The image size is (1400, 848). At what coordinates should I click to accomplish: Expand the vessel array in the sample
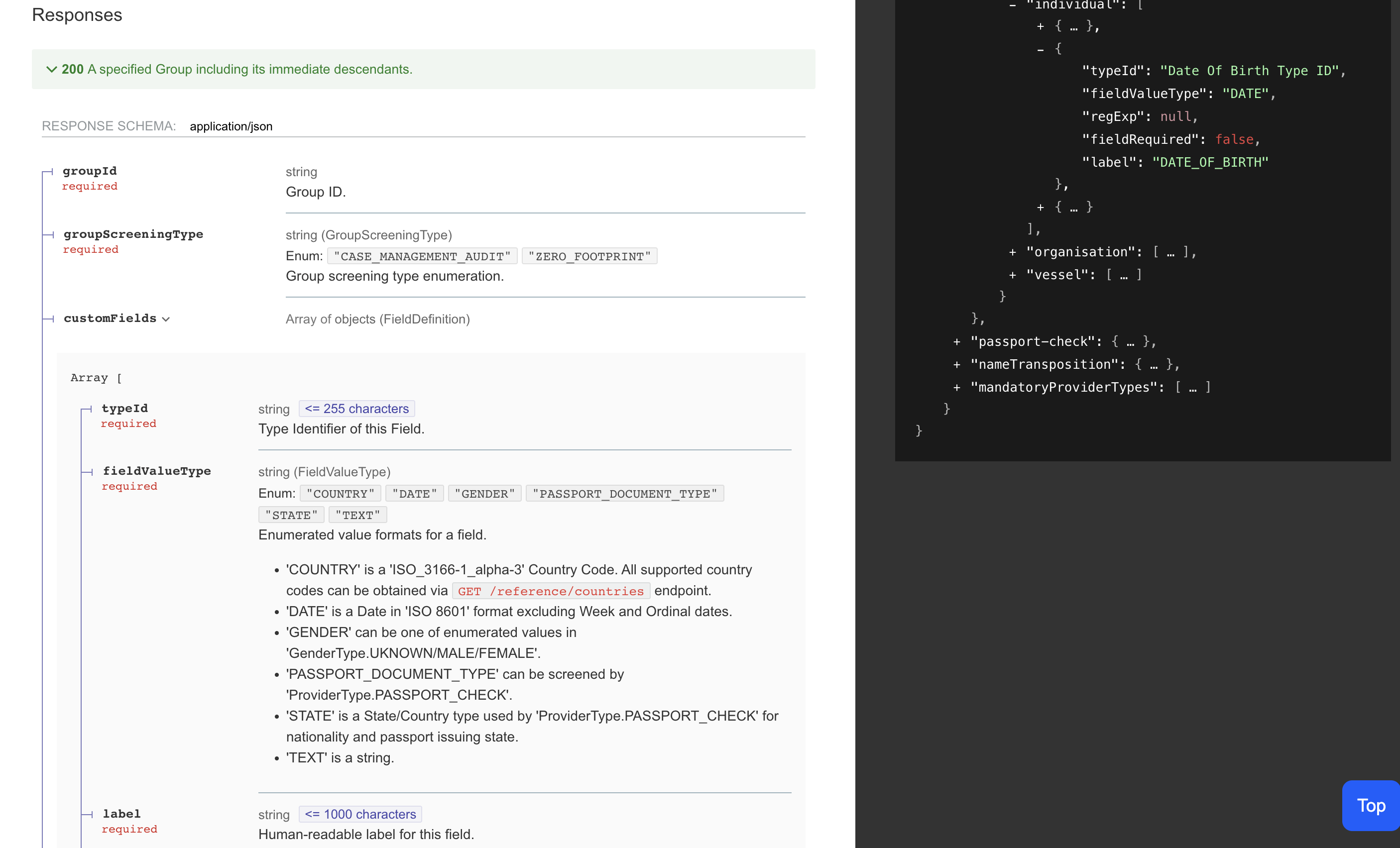(1014, 274)
